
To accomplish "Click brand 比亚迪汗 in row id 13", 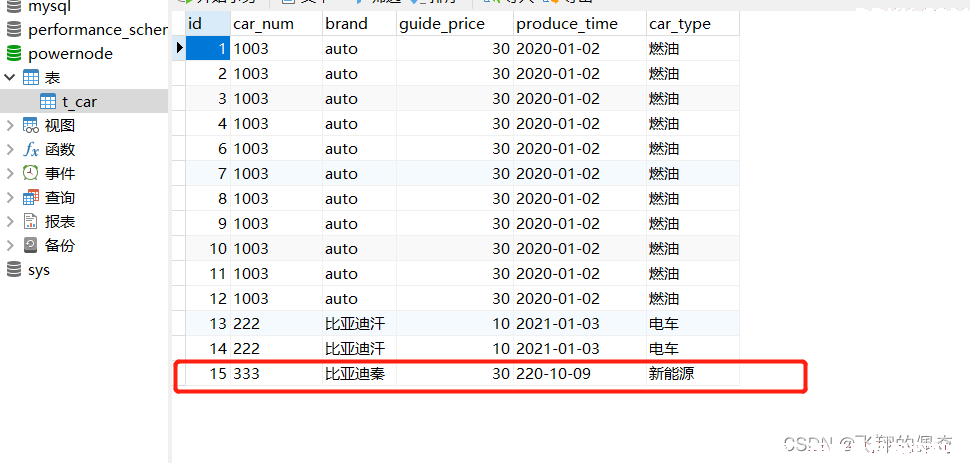I will (x=359, y=323).
